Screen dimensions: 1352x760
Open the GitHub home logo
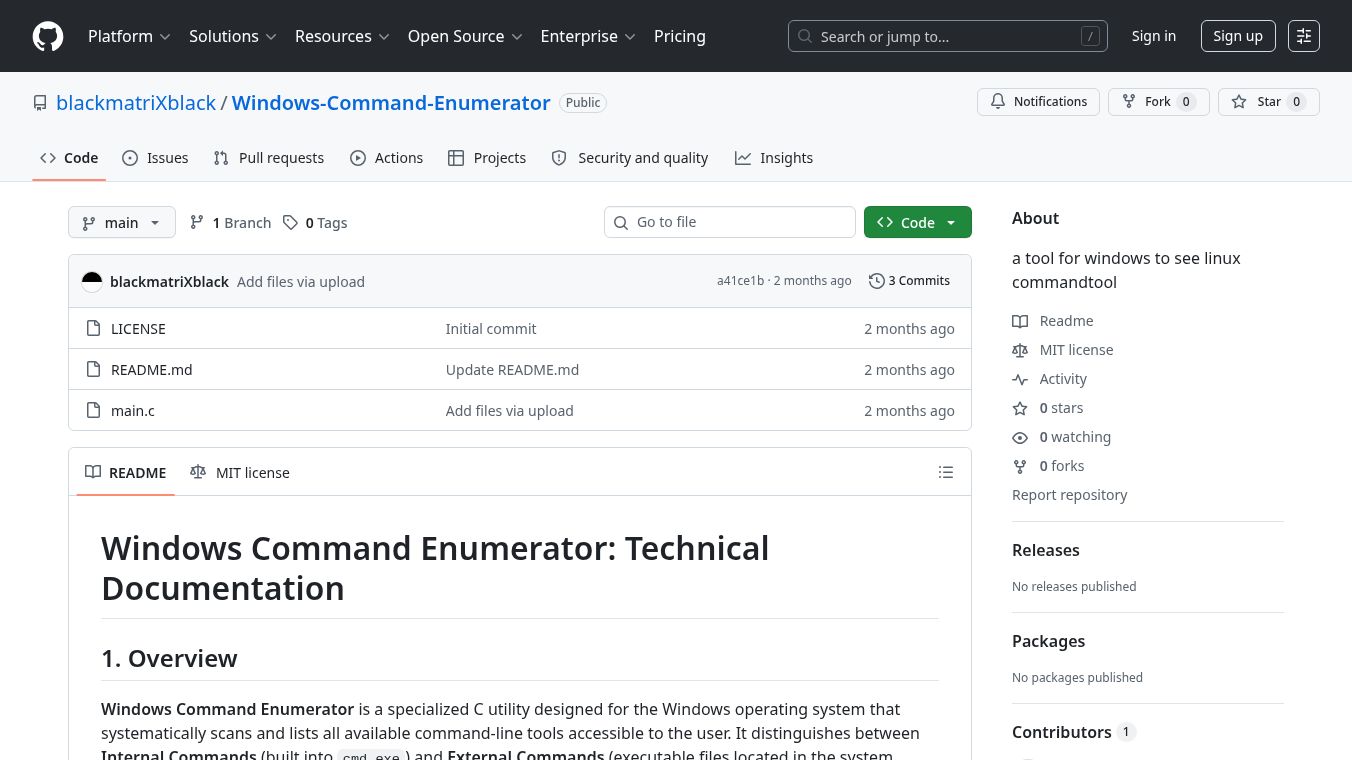click(48, 36)
